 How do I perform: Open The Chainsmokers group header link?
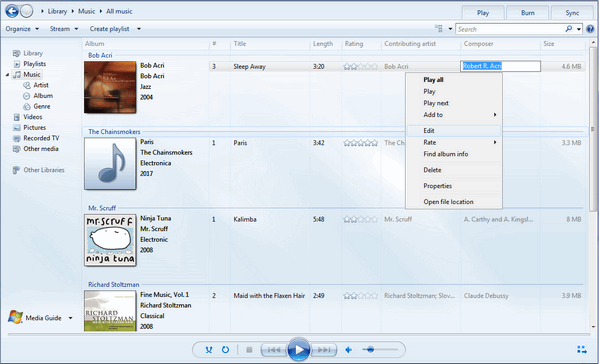[x=114, y=132]
